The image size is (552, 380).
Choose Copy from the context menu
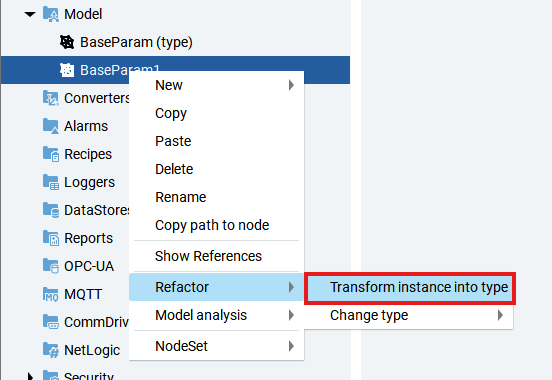coord(216,113)
